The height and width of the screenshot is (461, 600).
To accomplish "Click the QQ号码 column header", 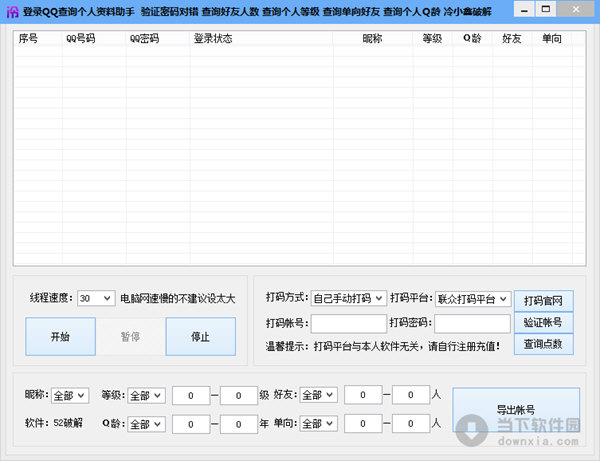I will click(x=94, y=38).
